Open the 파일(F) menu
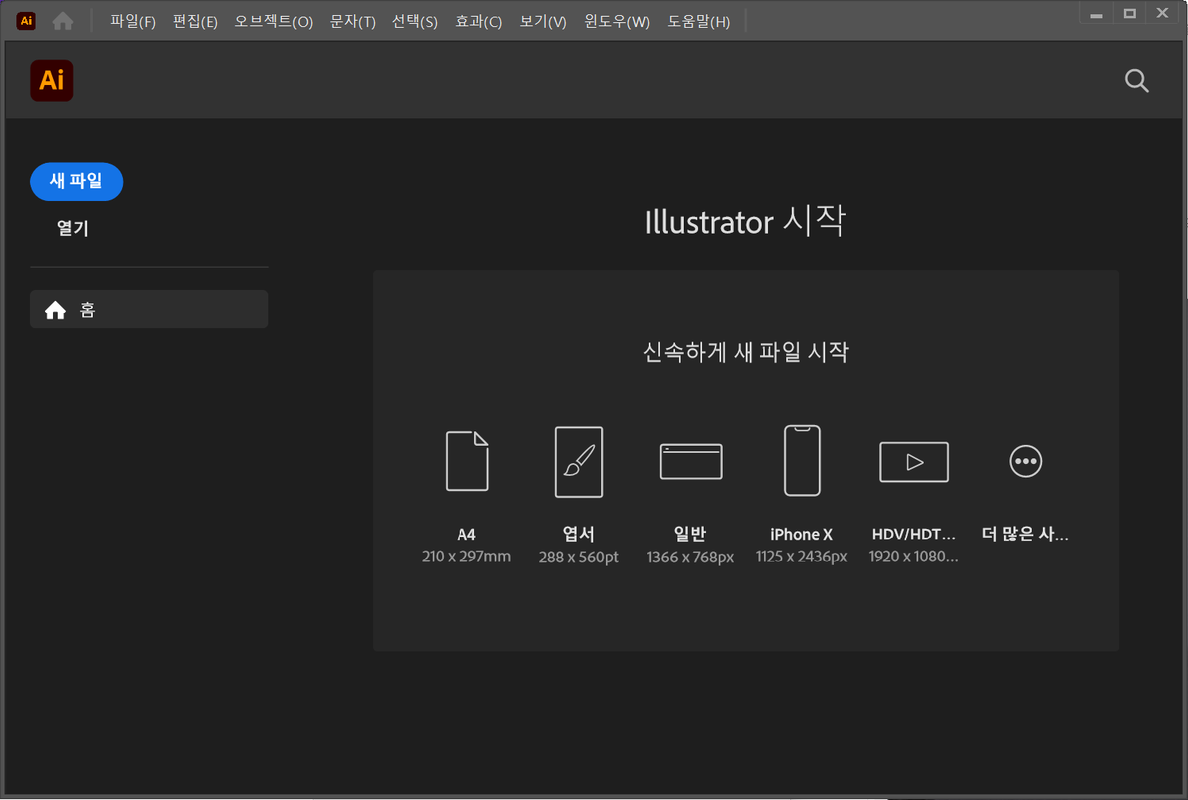1188x800 pixels. click(133, 21)
